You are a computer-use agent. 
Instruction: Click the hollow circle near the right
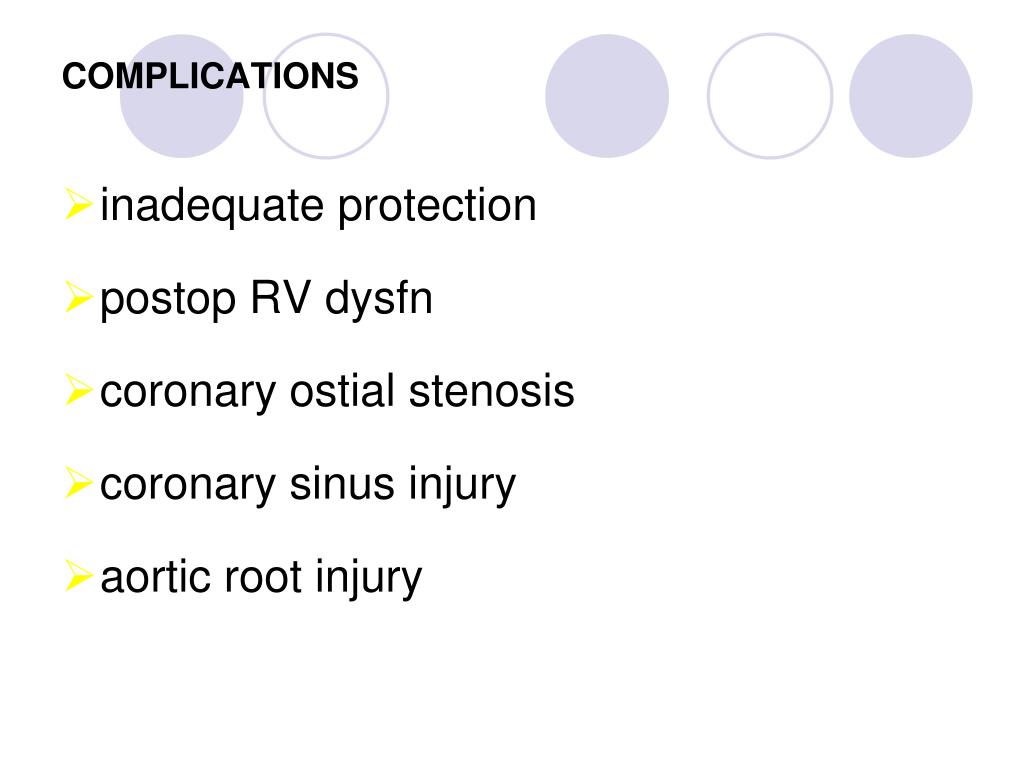[x=770, y=96]
